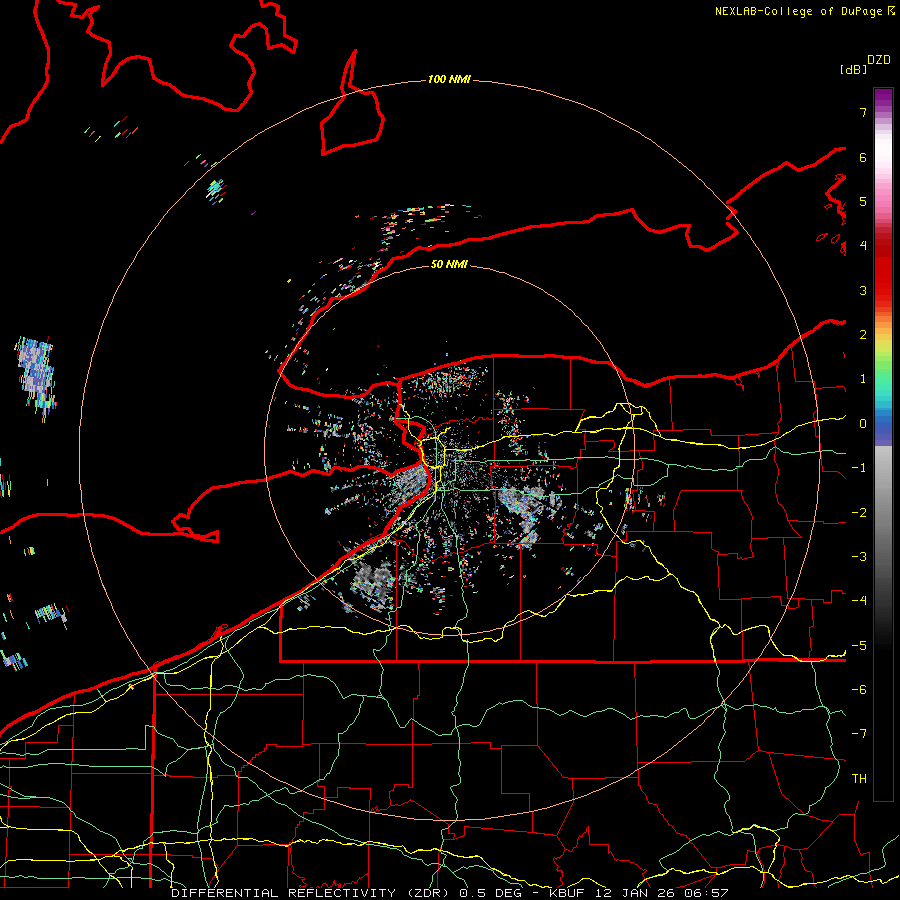The width and height of the screenshot is (900, 900).
Task: Click the -6 value on color scale
Action: coord(859,690)
